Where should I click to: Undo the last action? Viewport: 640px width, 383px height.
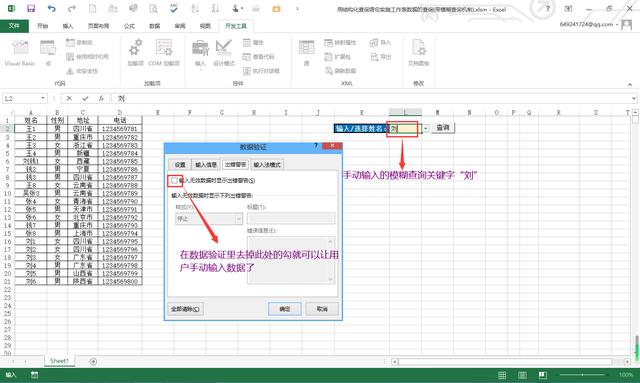(x=51, y=9)
